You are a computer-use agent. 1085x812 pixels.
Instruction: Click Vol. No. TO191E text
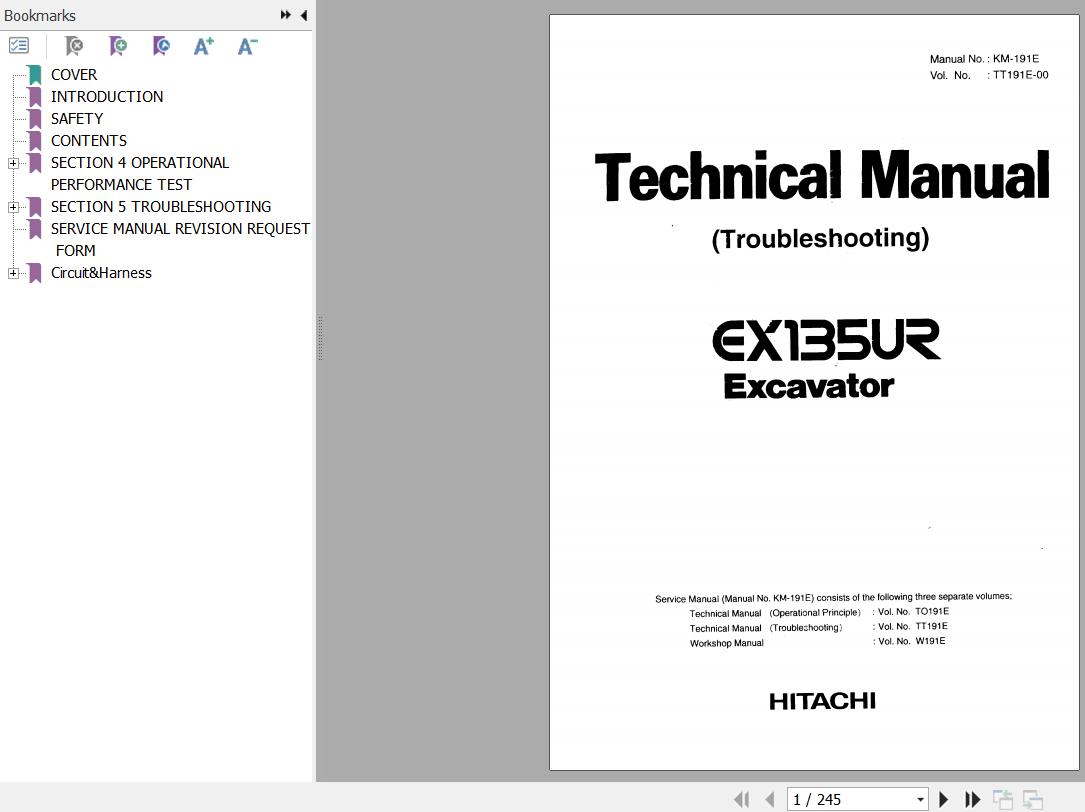point(913,612)
